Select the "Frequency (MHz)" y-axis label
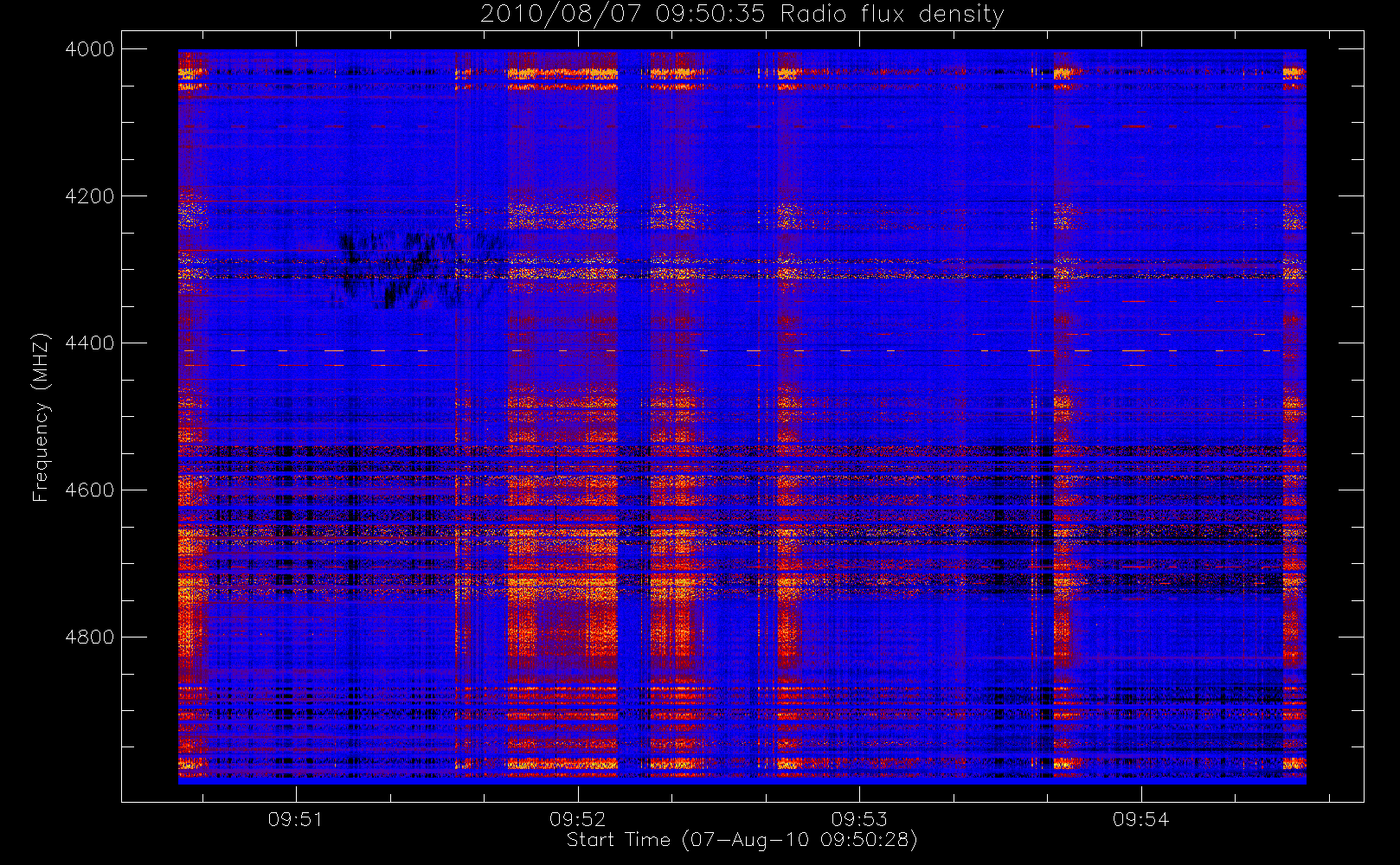 (41, 417)
